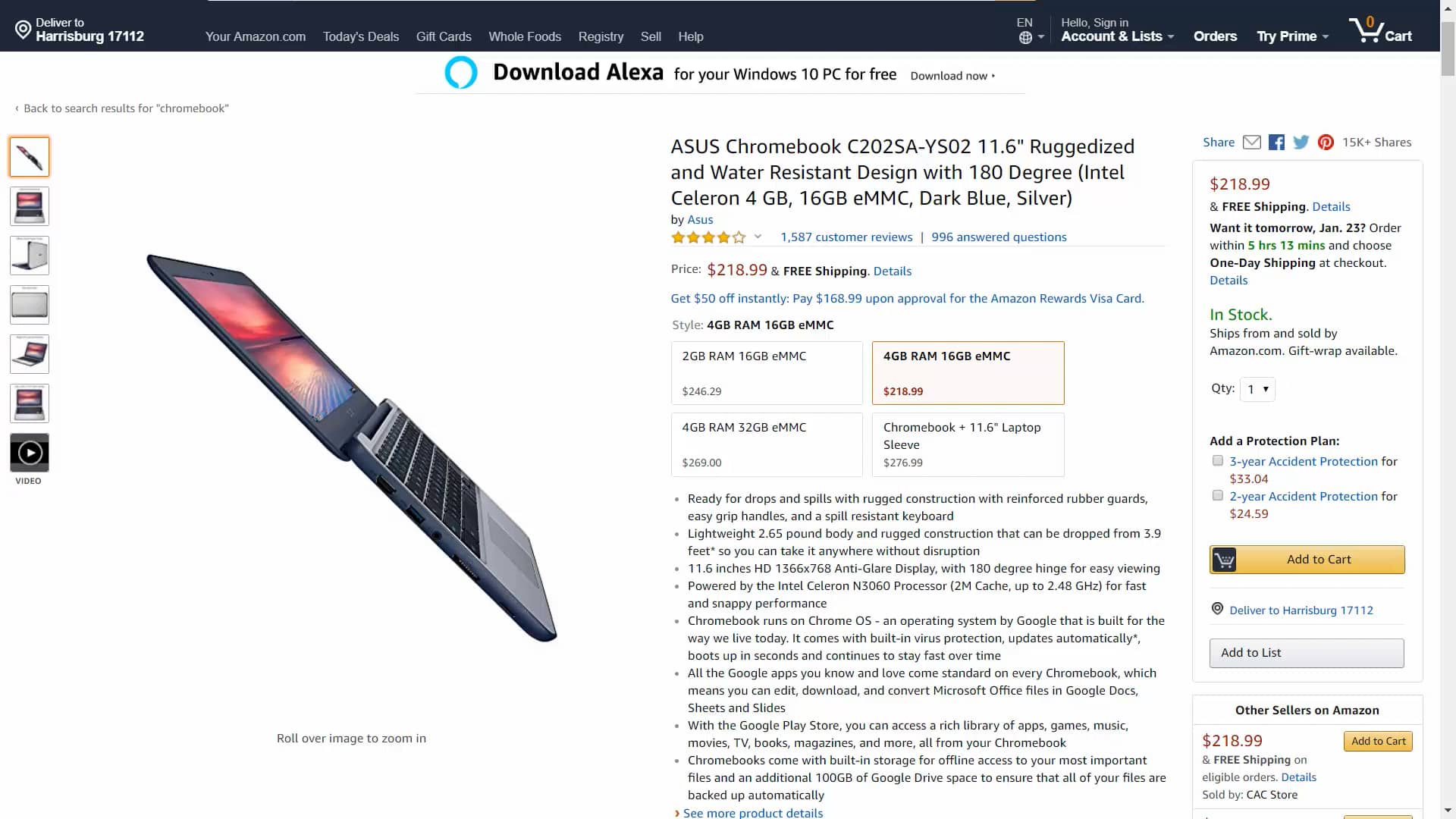Open 1,587 customer reviews link
Screen dimensions: 1456x819
click(x=846, y=237)
